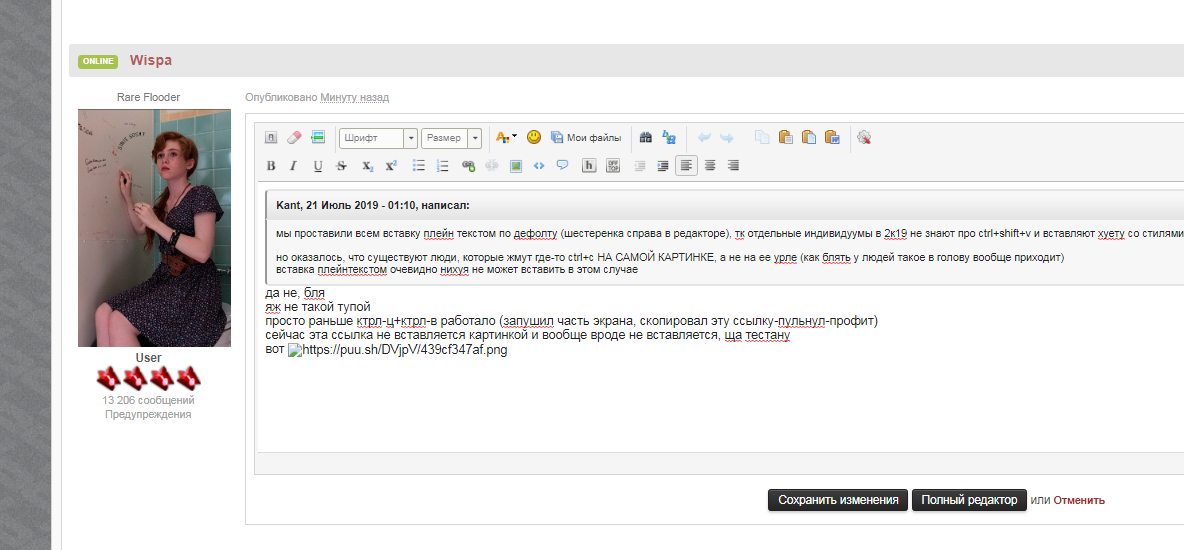The height and width of the screenshot is (550, 1184).
Task: Click the Wispa avatar photo
Action: 154,228
